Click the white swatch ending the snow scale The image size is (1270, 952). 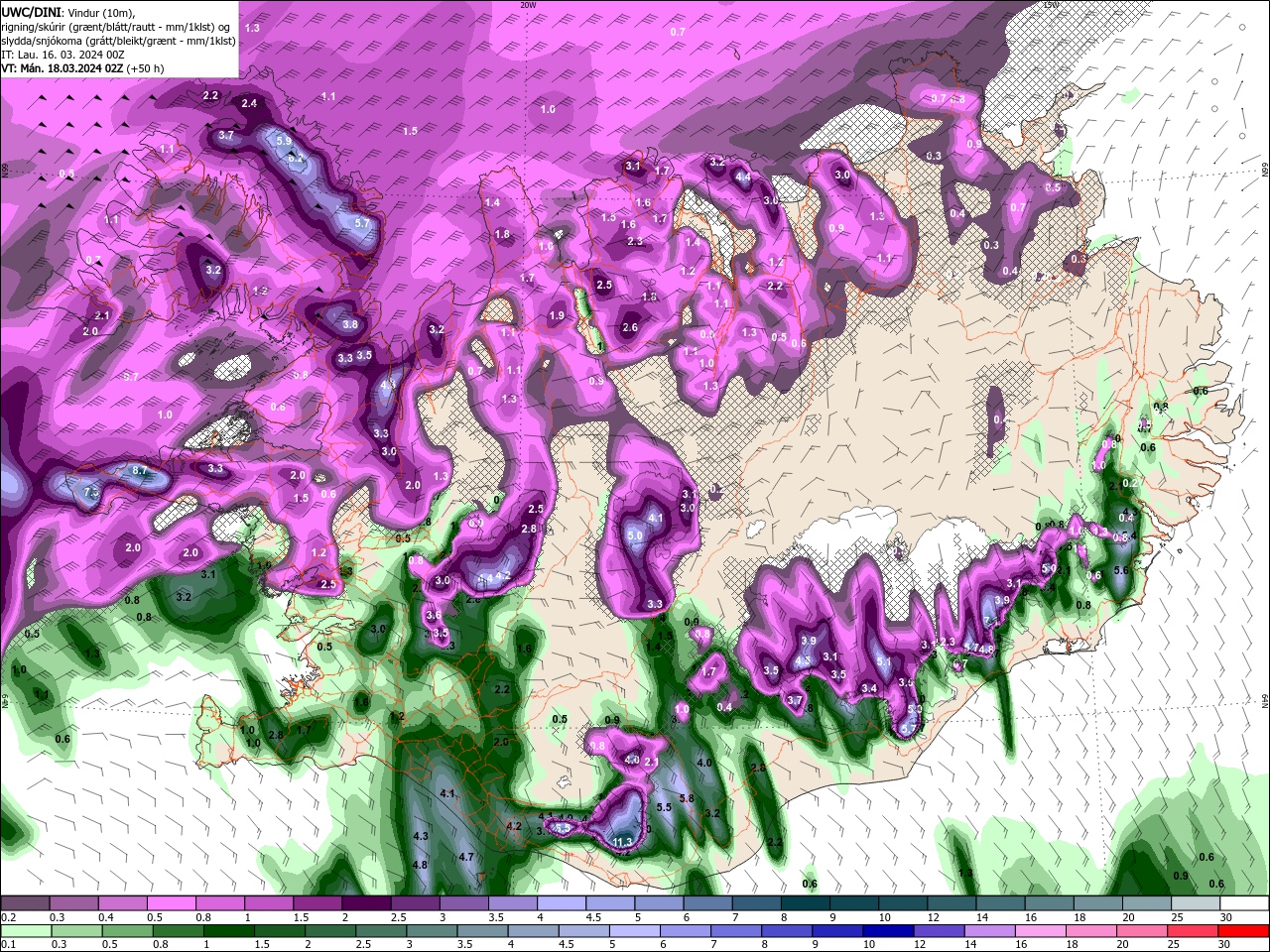1243,903
